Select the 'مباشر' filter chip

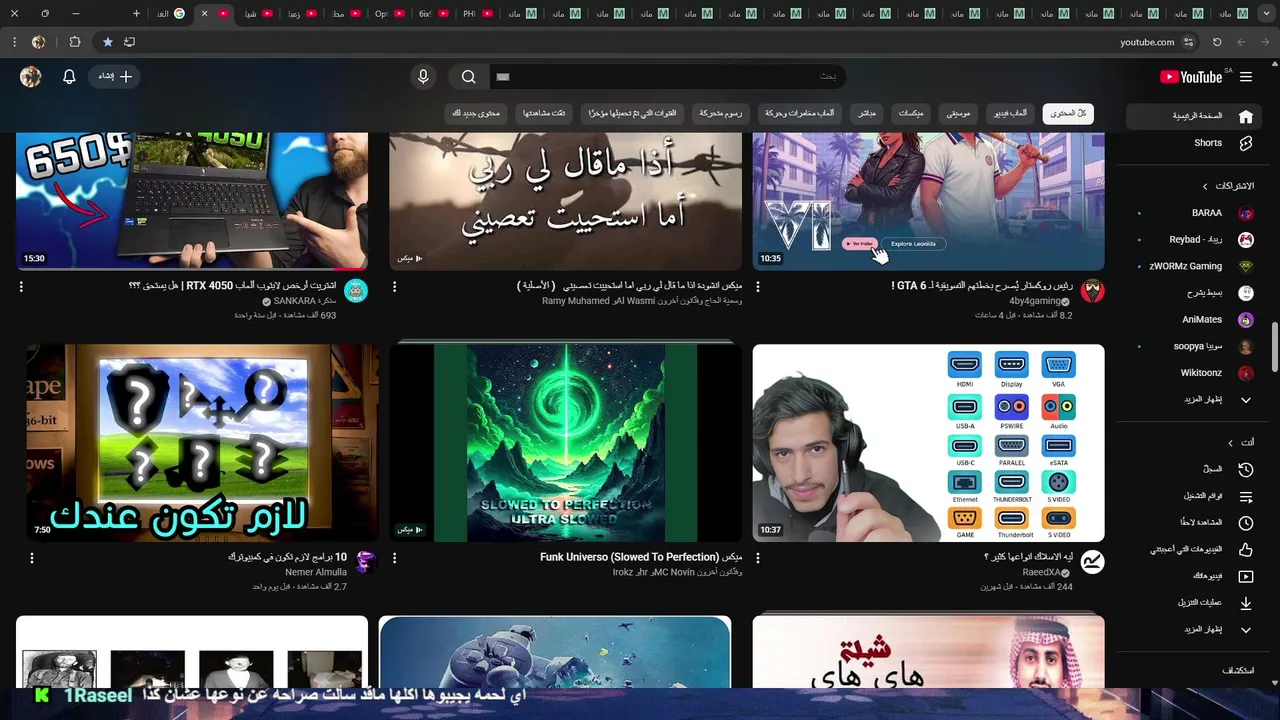click(866, 114)
